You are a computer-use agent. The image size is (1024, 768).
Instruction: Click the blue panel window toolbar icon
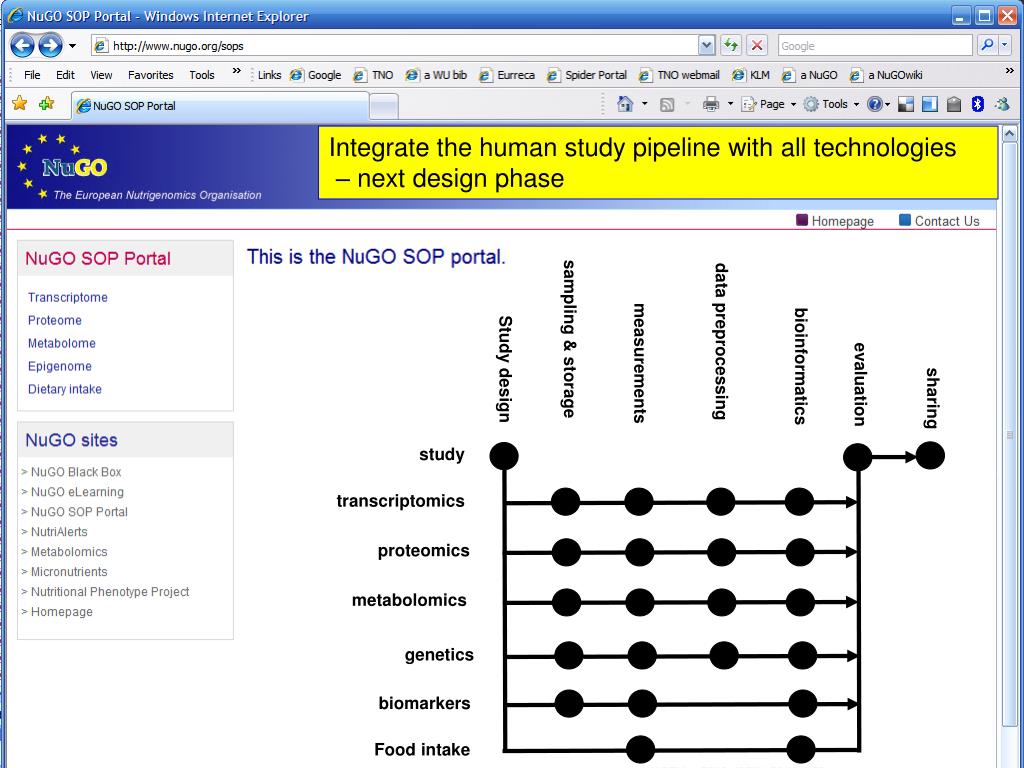(x=929, y=104)
